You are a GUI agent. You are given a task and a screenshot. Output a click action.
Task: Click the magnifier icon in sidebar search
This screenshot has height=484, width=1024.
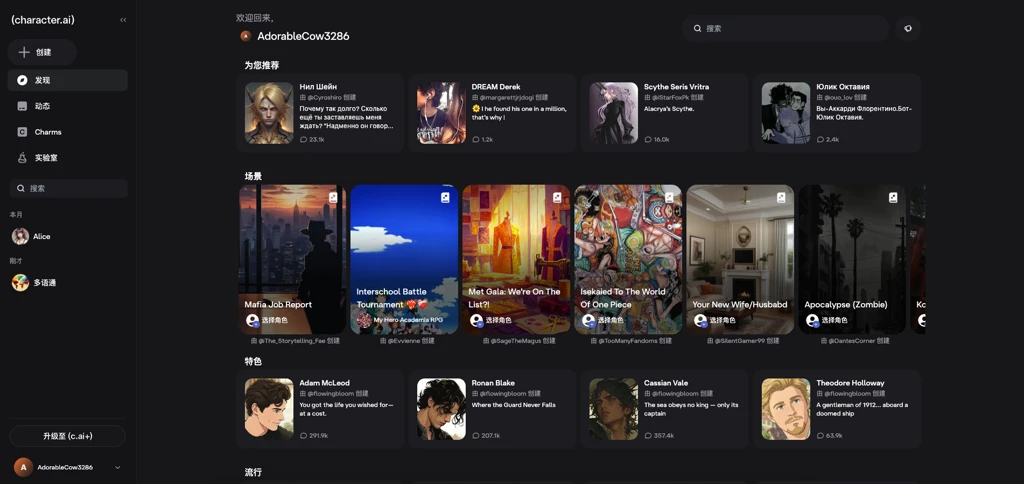point(21,188)
